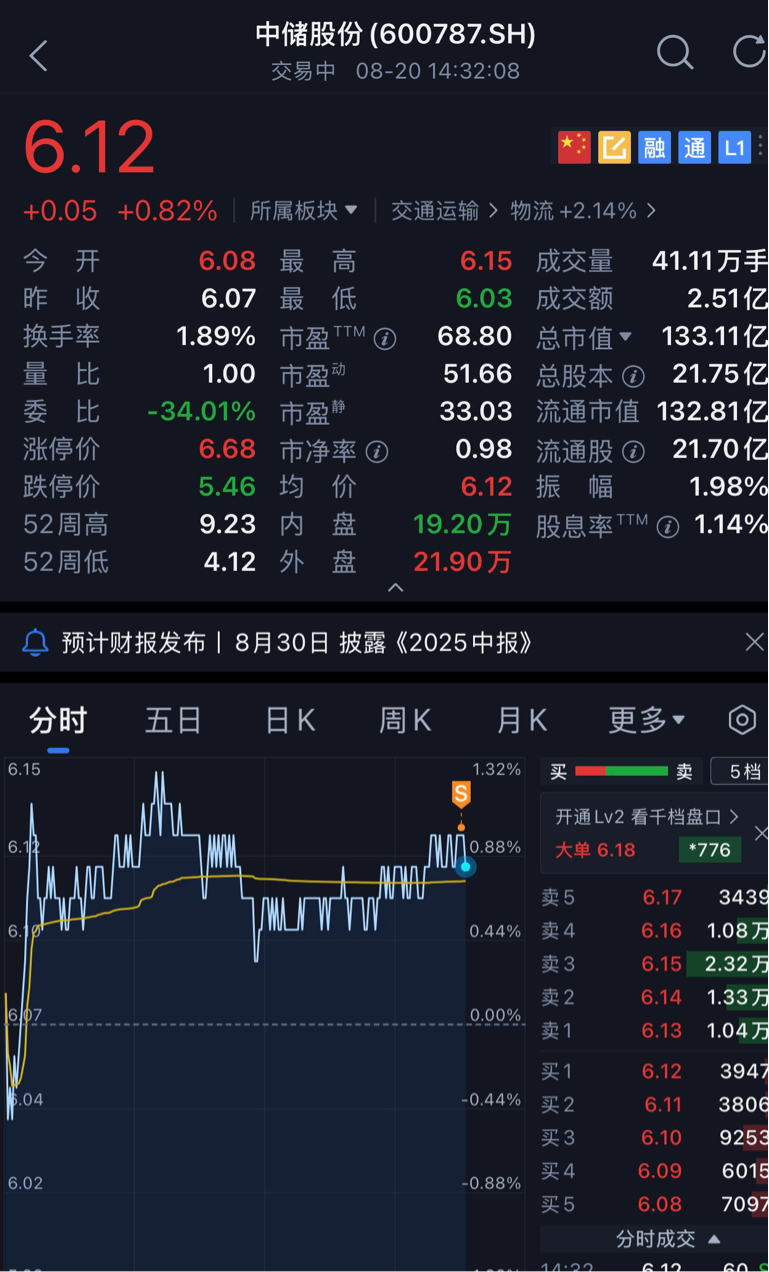The height and width of the screenshot is (1272, 769).
Task: Tap the 成交量 41.11万手 value
Action: coord(710,261)
